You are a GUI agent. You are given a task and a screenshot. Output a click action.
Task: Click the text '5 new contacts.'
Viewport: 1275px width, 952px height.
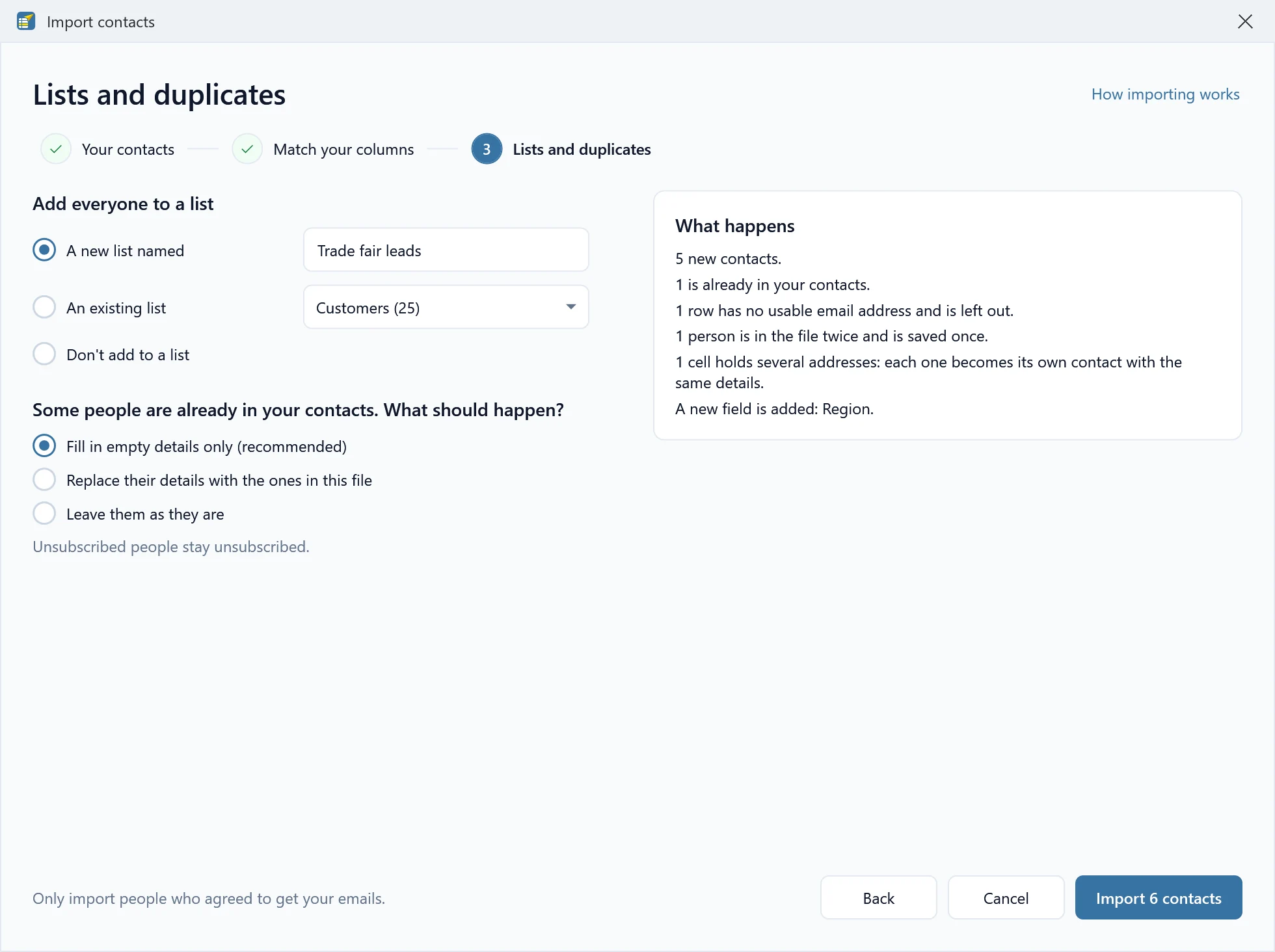point(728,259)
